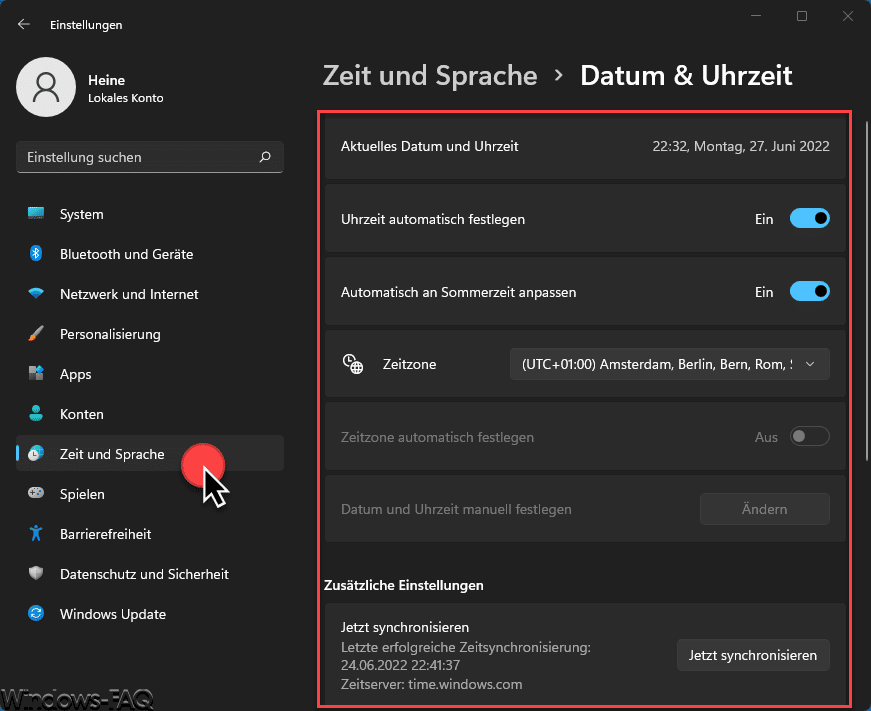This screenshot has height=711, width=871.
Task: Click the Zeitserver: time.windows.com text
Action: coord(432,684)
